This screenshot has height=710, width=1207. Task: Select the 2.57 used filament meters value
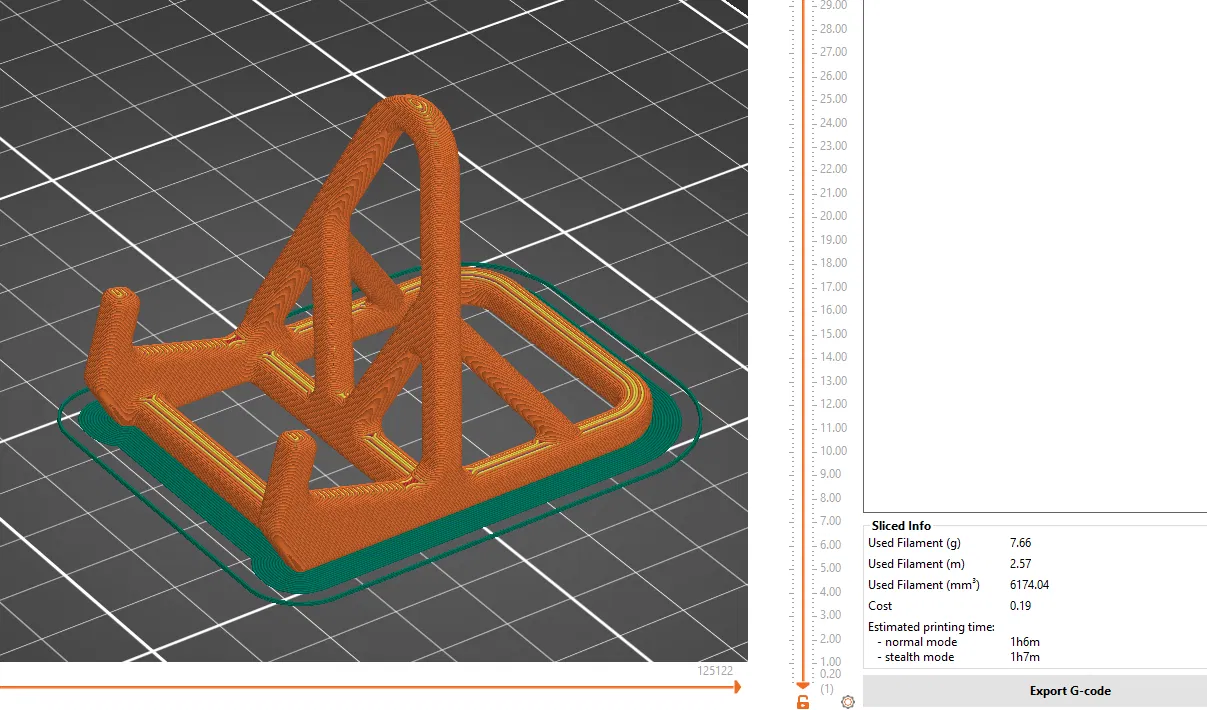coord(1021,564)
